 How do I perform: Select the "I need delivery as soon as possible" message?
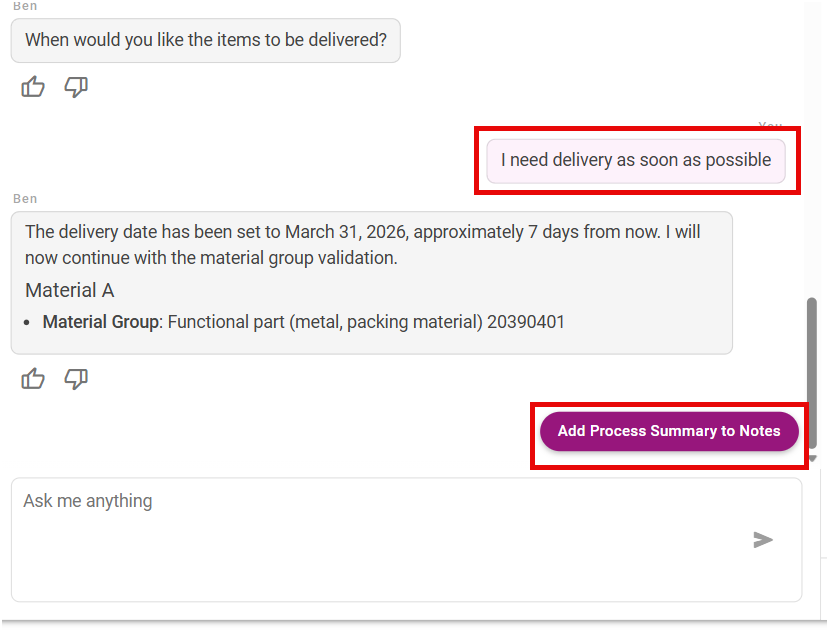click(636, 160)
